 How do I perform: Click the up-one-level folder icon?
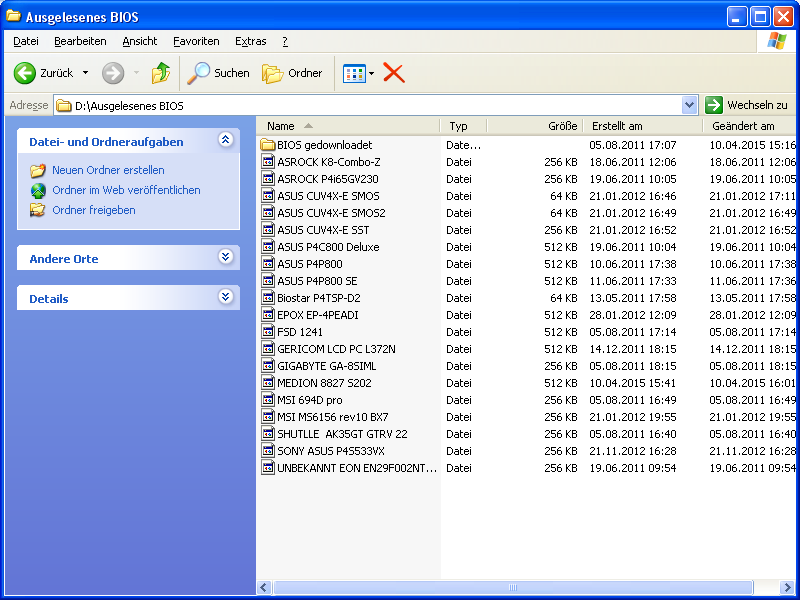[x=161, y=73]
